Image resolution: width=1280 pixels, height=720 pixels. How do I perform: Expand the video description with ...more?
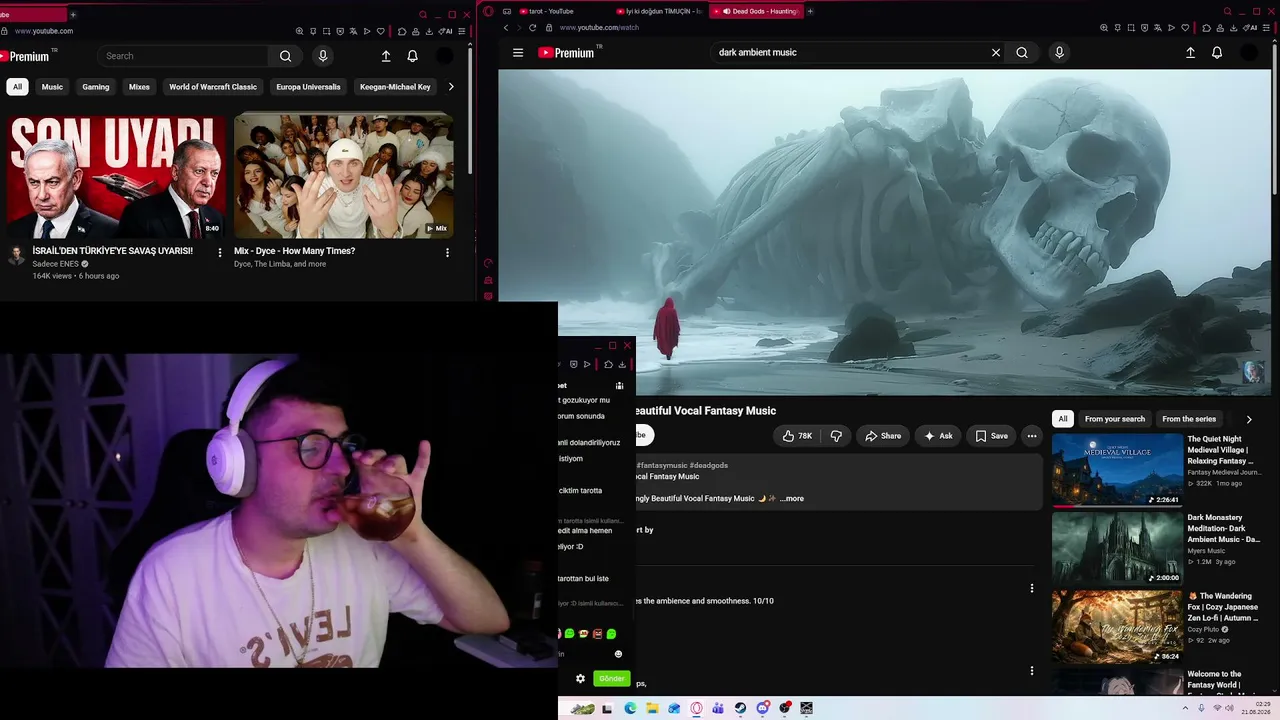(x=792, y=498)
